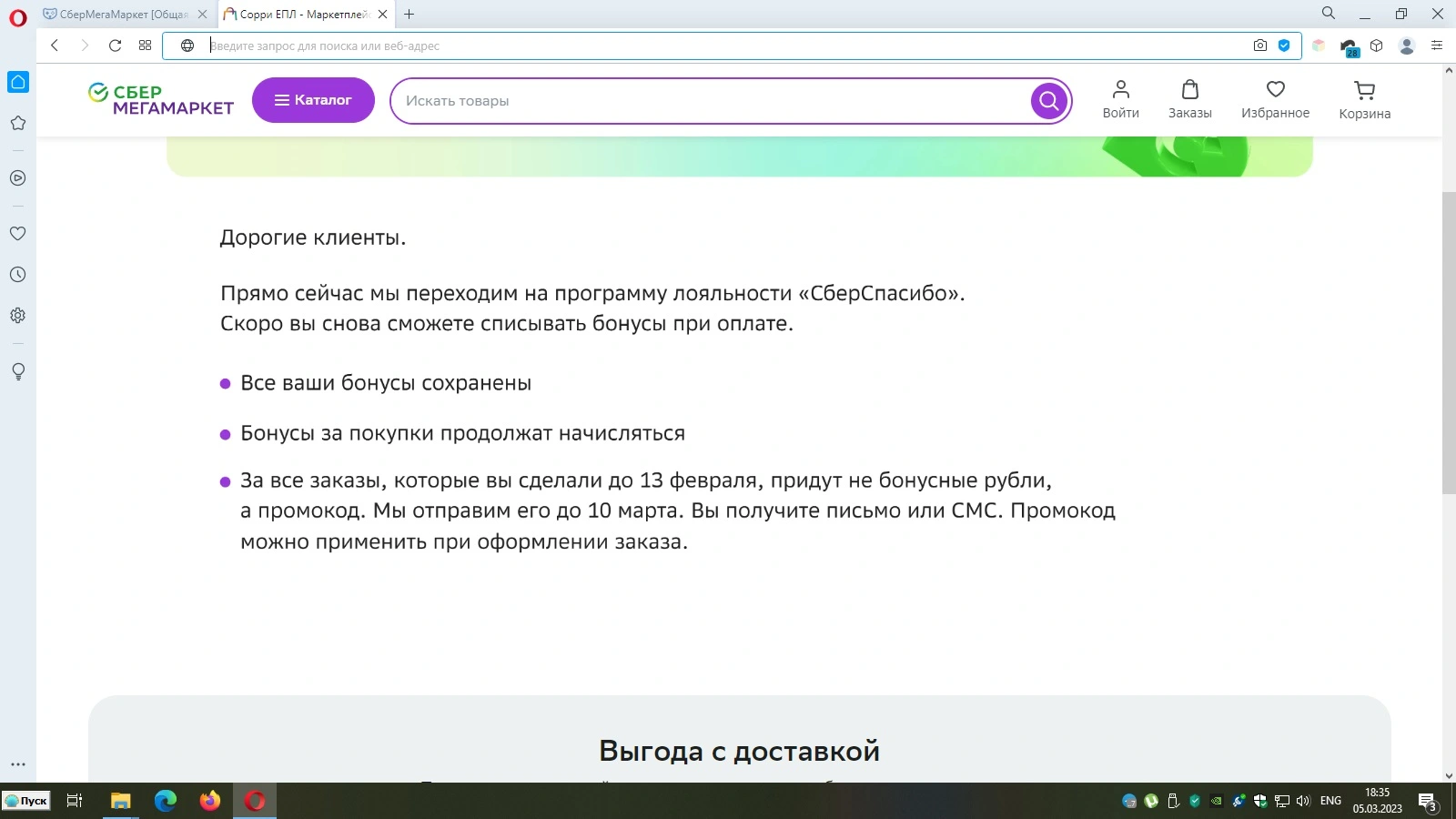Sign in via Войти
1456x819 pixels.
pos(1120,100)
